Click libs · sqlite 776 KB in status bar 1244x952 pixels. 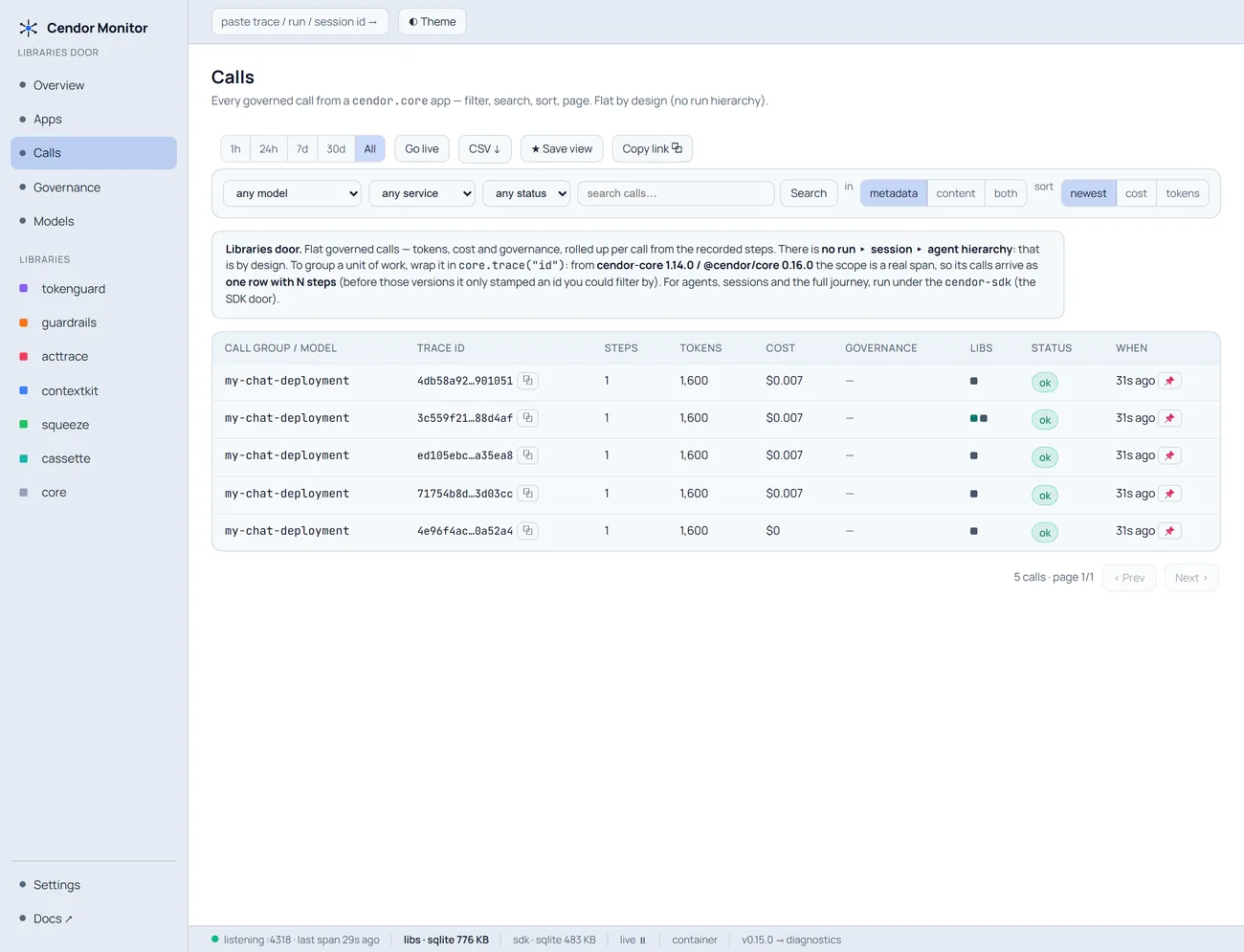coord(446,941)
